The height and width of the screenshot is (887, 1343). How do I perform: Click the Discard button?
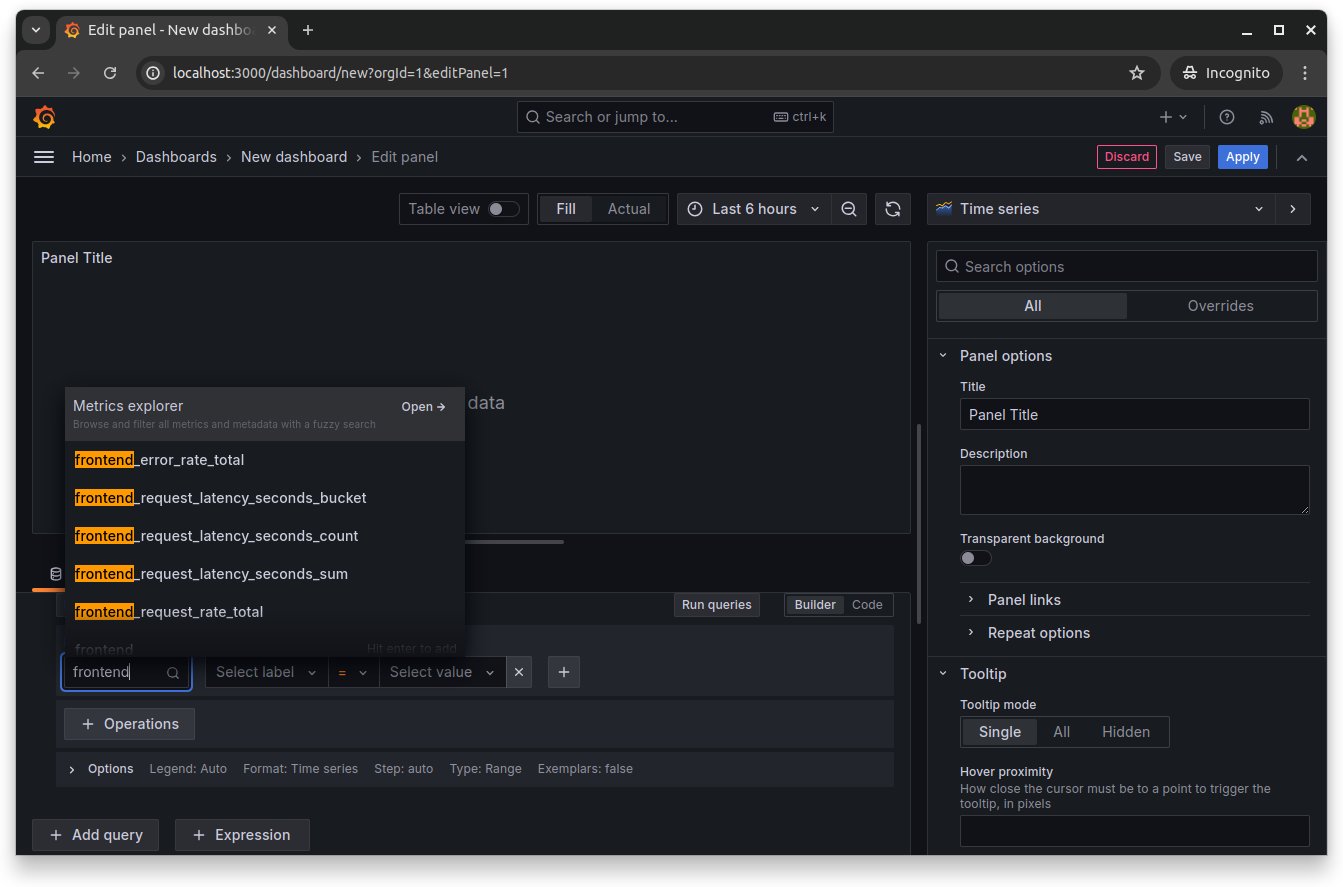pyautogui.click(x=1127, y=157)
